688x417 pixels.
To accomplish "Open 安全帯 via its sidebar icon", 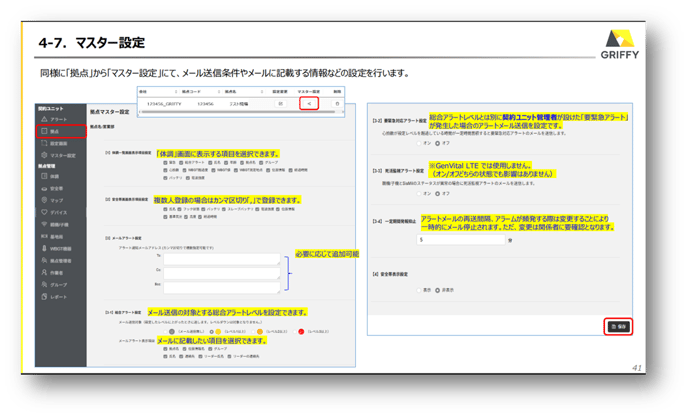I will [44, 188].
